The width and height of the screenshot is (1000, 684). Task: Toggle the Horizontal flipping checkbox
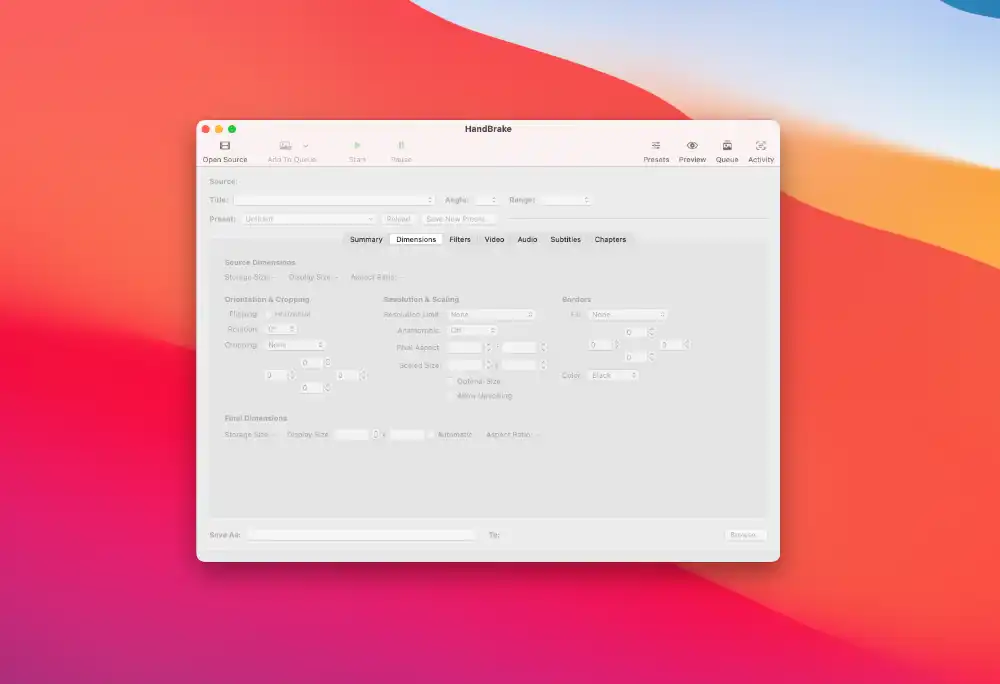pos(269,314)
